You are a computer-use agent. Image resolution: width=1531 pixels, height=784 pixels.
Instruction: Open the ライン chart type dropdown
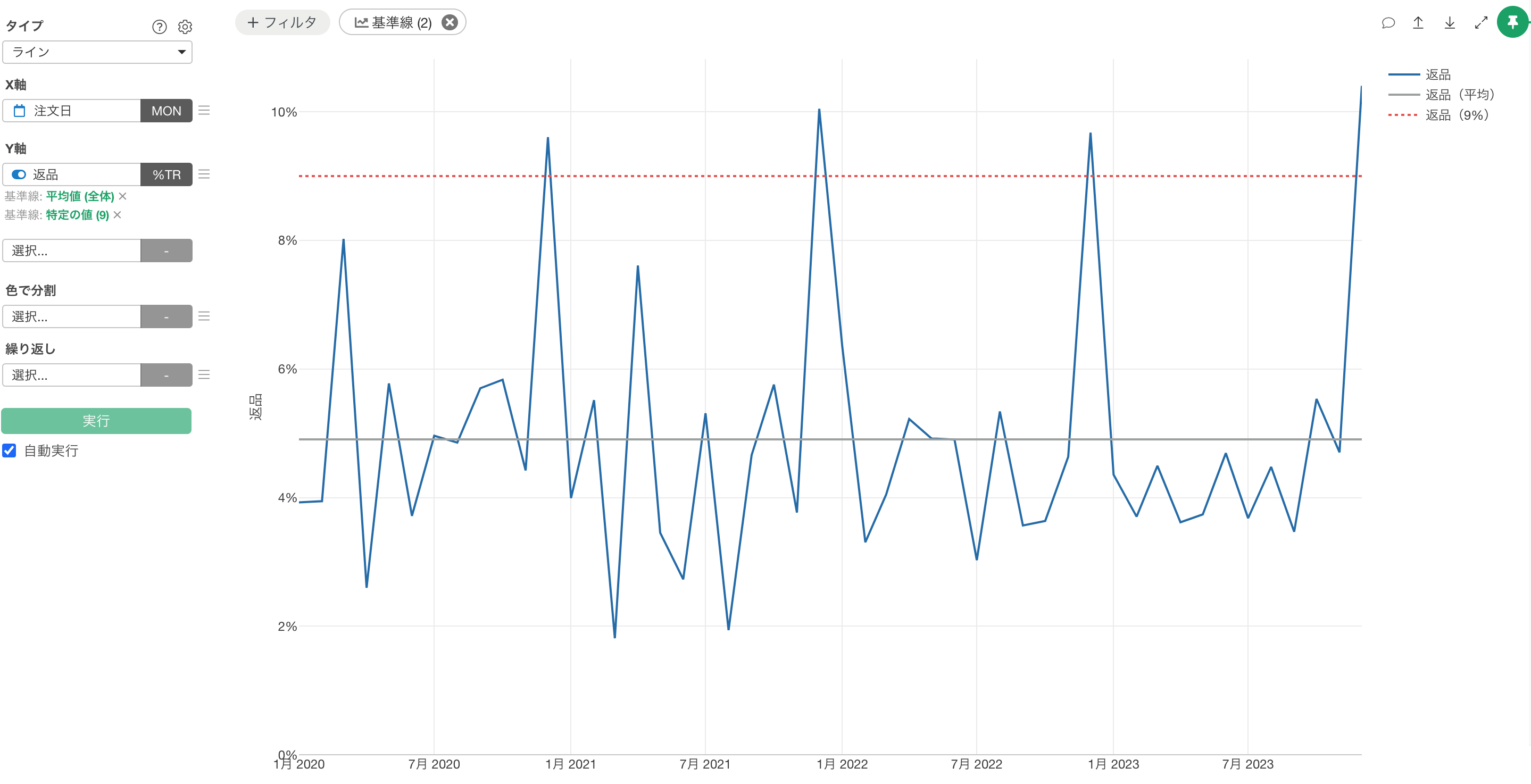97,52
